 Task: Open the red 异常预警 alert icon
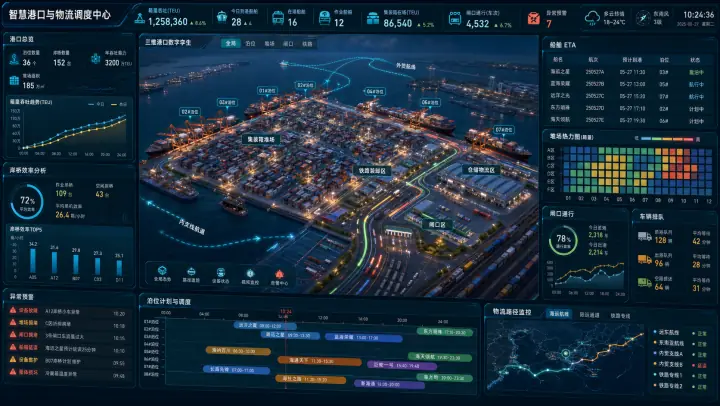pyautogui.click(x=534, y=18)
